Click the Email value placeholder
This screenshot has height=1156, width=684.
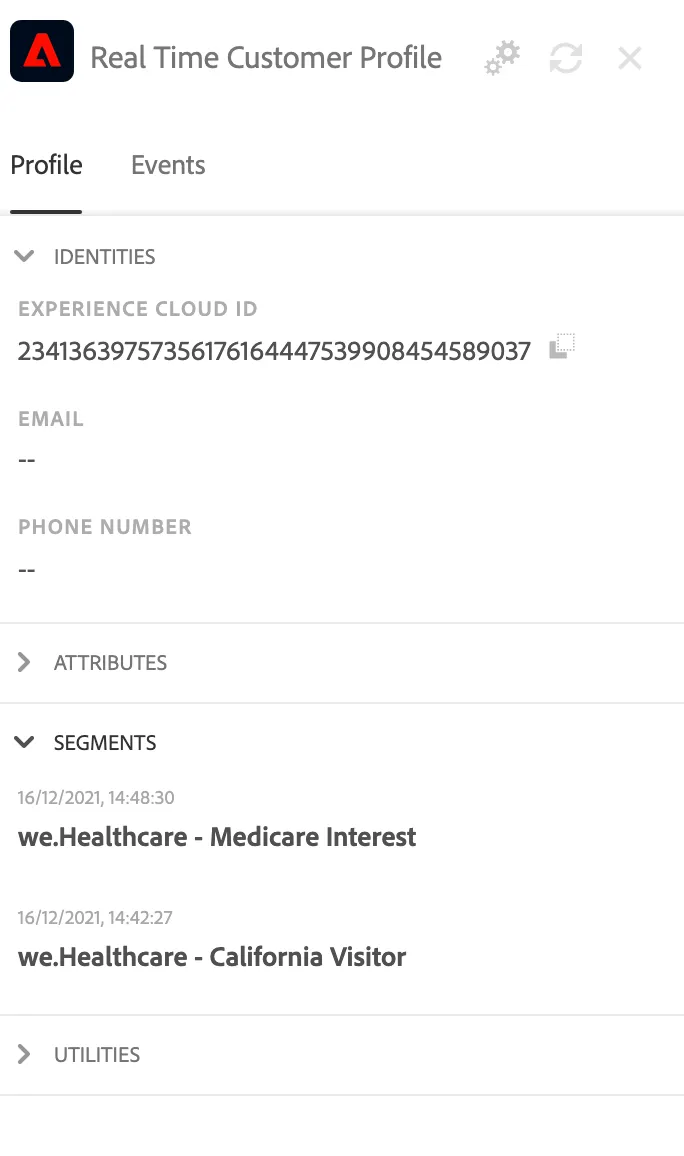(x=27, y=460)
